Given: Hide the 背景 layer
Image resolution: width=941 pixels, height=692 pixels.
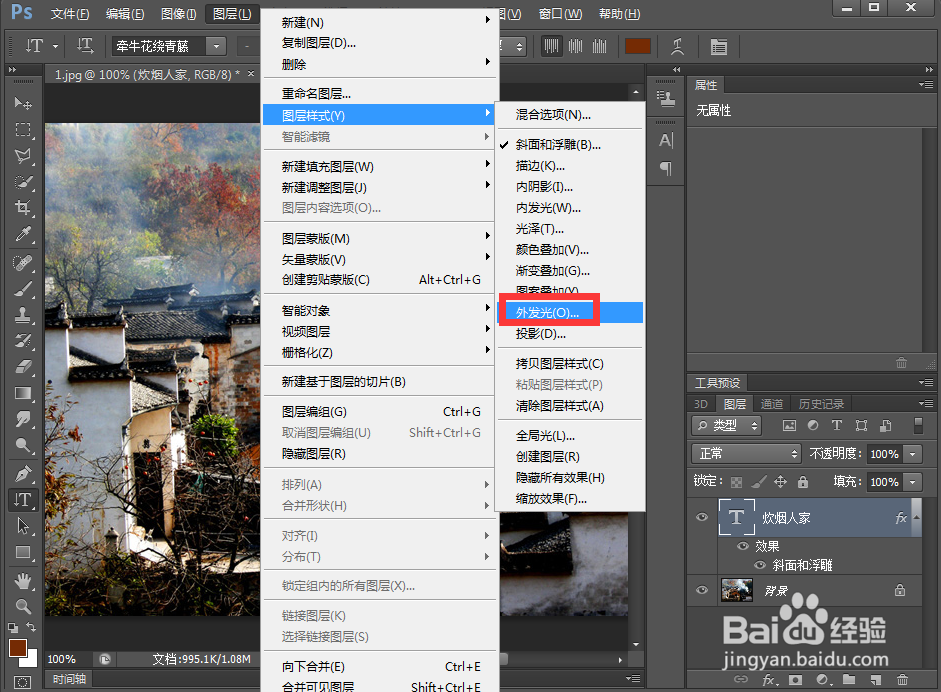Looking at the screenshot, I should 701,590.
